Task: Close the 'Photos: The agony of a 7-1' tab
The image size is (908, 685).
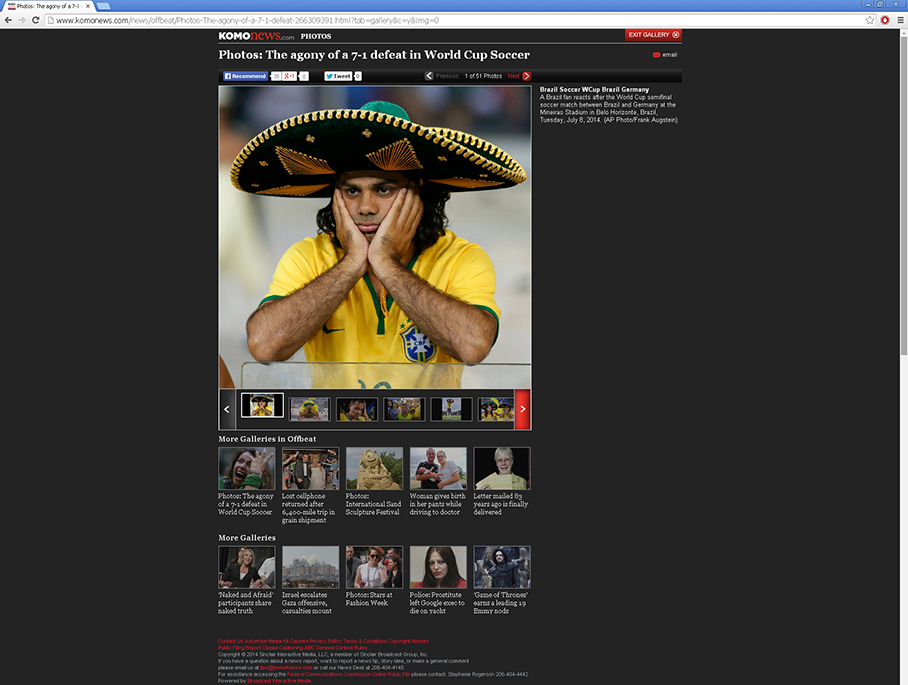Action: [x=88, y=6]
